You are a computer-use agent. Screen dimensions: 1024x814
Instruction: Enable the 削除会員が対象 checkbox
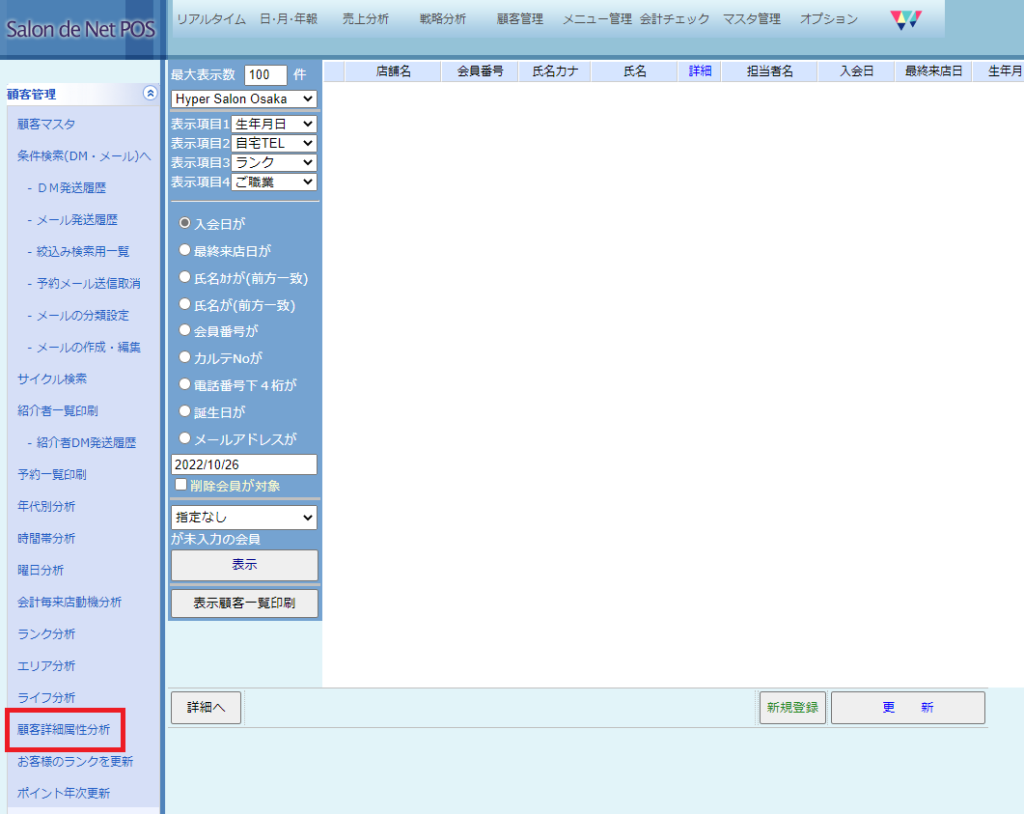tap(181, 485)
